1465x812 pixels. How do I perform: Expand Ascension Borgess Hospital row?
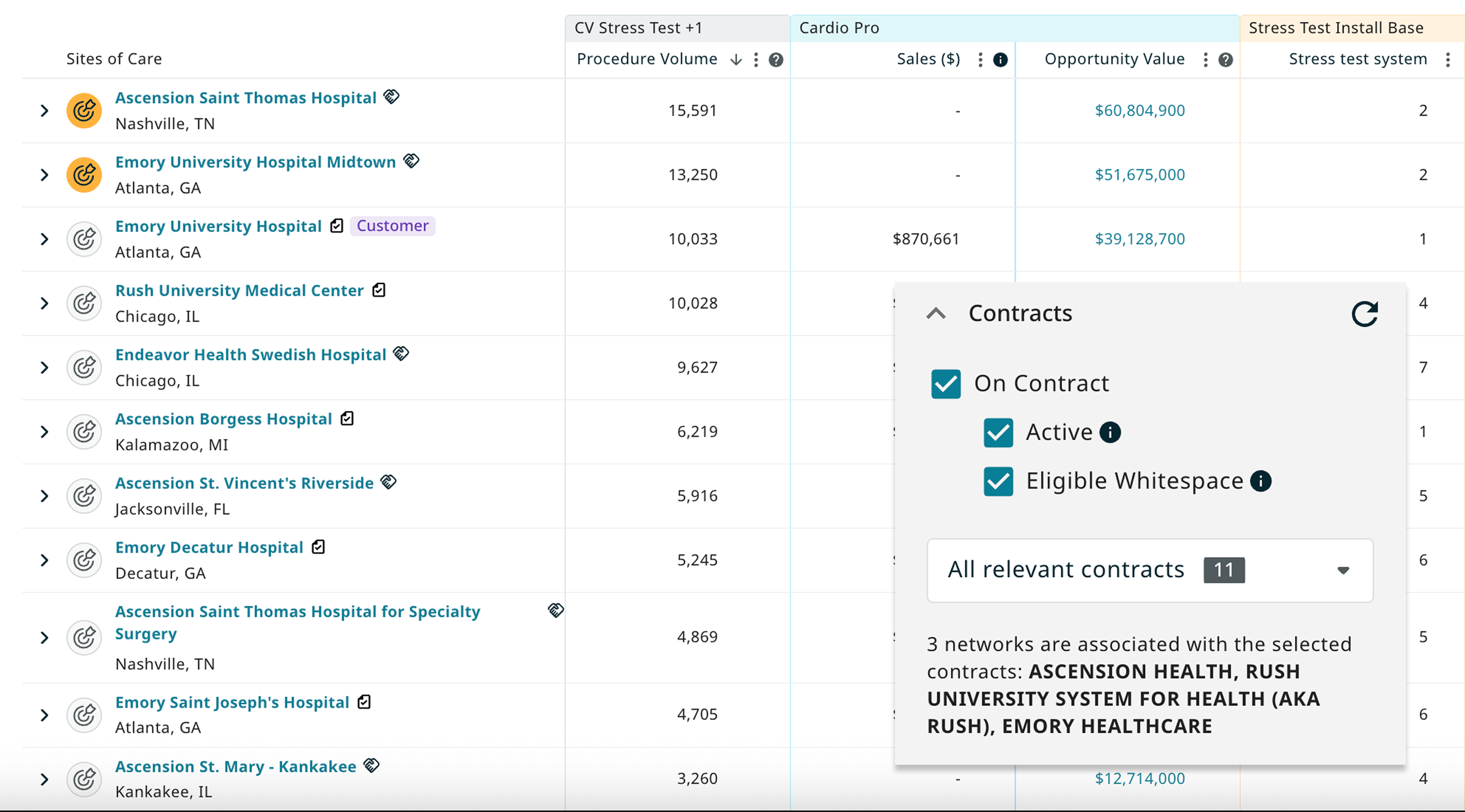(x=44, y=432)
